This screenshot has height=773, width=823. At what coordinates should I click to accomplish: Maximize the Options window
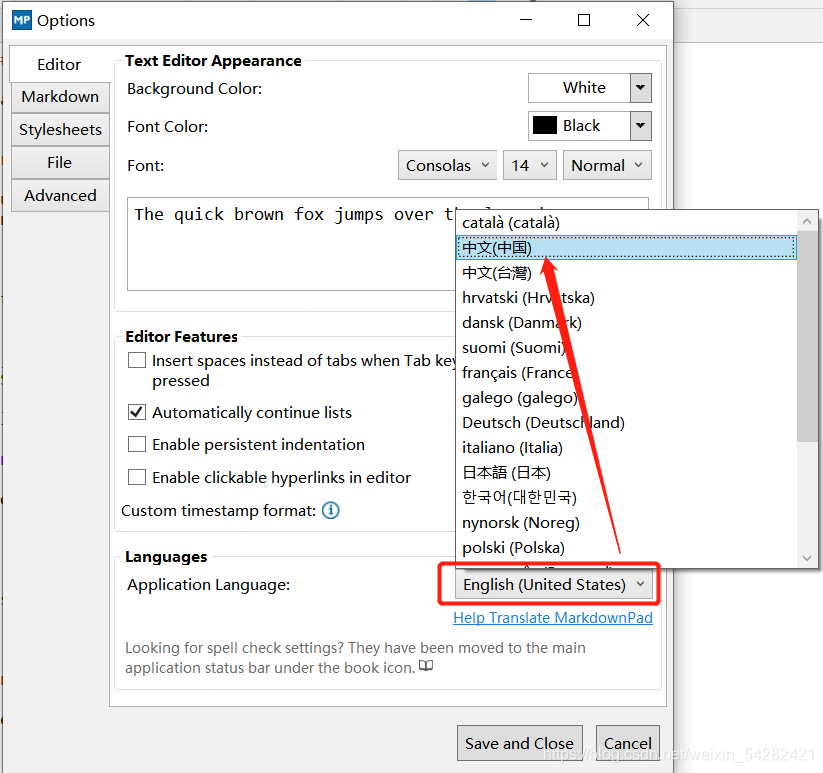click(584, 20)
